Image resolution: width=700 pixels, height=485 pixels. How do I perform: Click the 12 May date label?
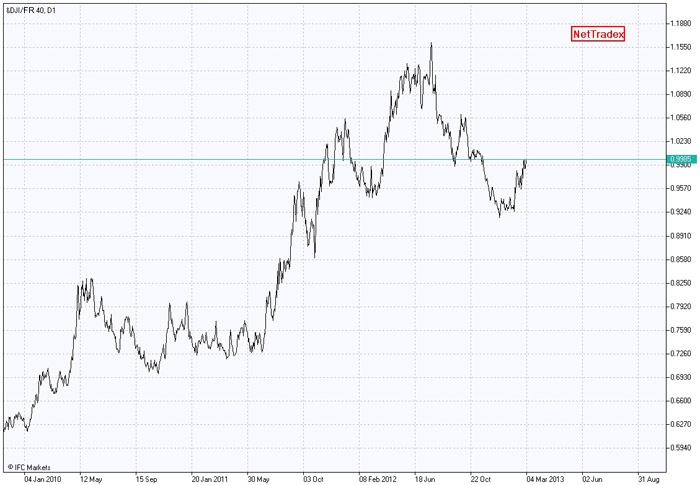(90, 478)
